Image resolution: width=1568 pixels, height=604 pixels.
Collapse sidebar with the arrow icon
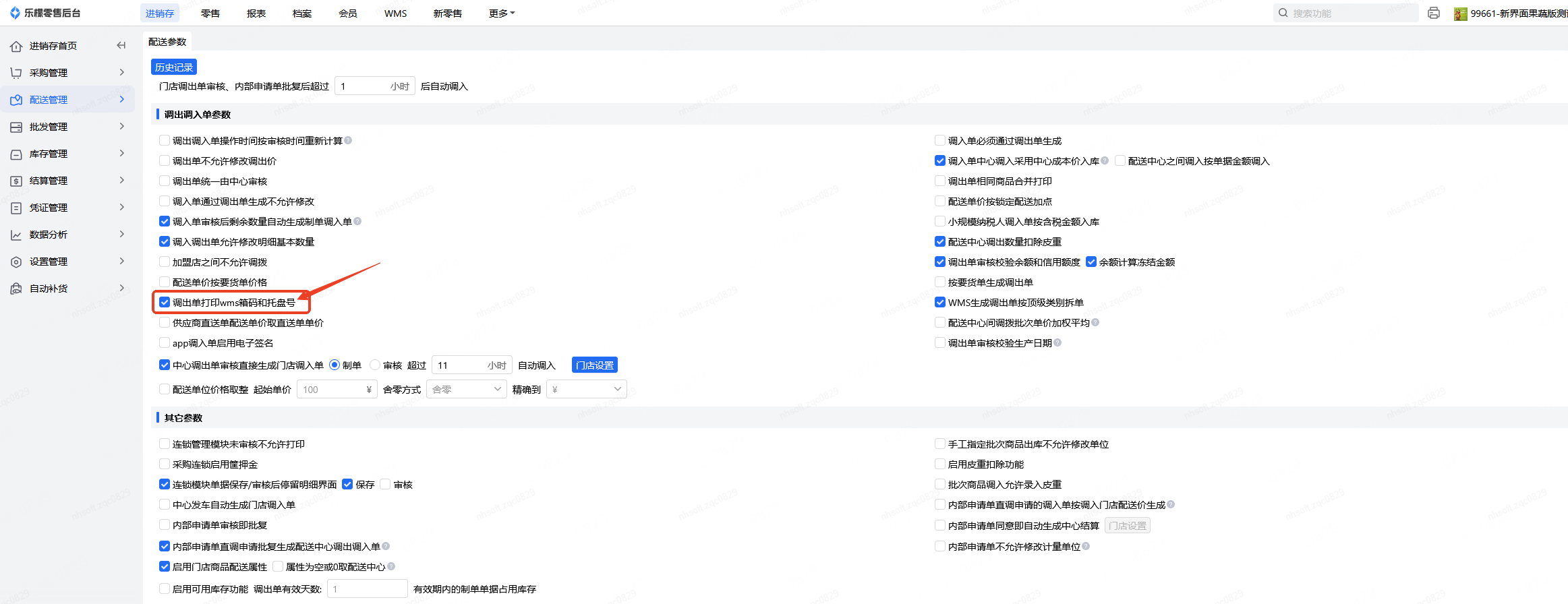[121, 45]
